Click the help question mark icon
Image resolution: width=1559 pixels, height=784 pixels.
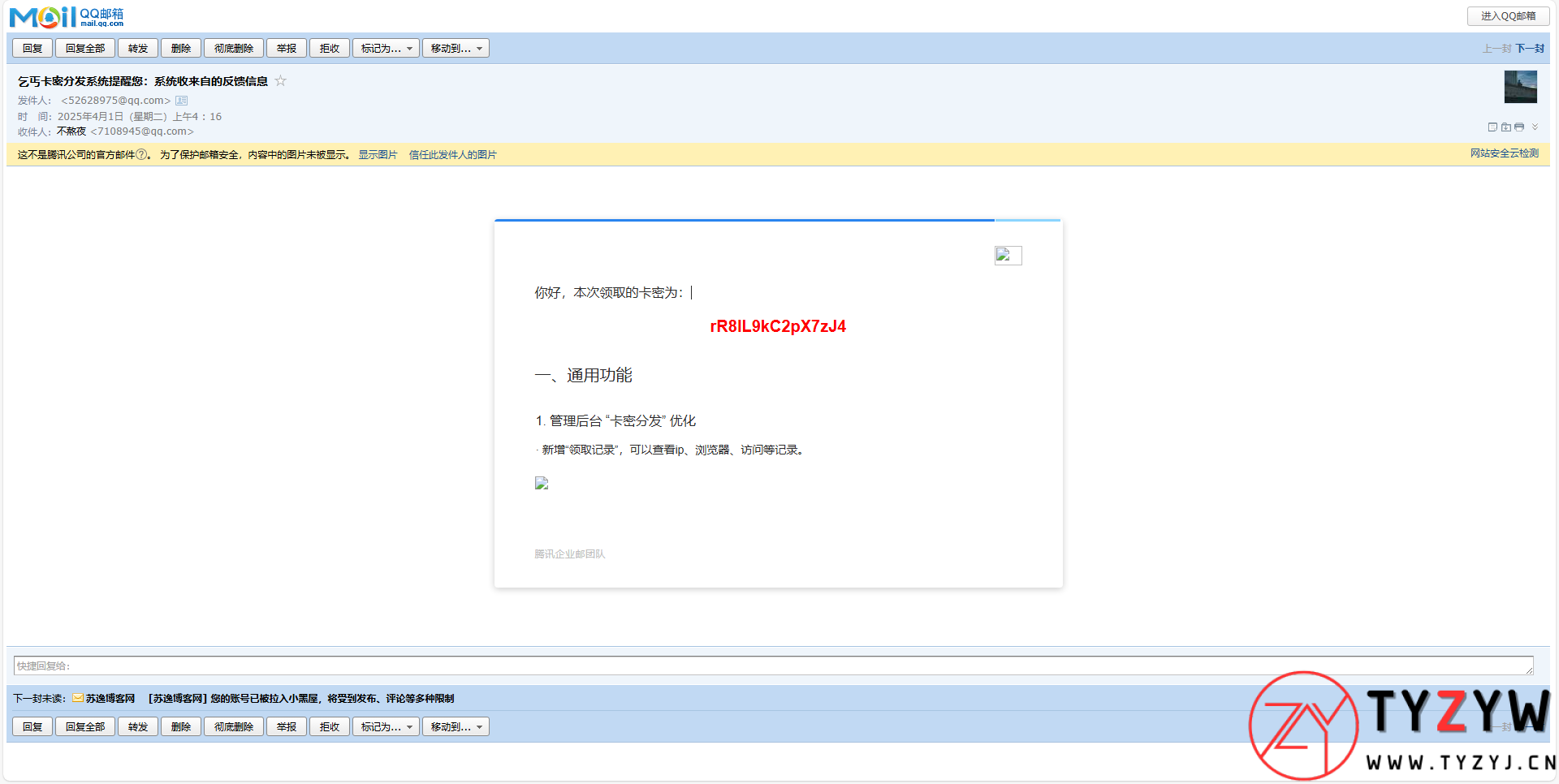141,154
